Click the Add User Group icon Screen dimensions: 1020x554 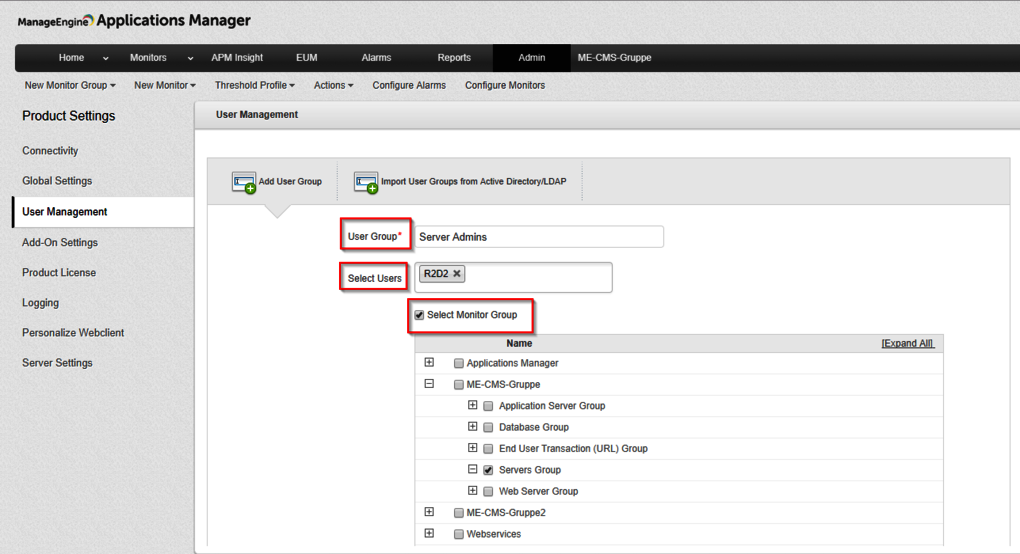pyautogui.click(x=244, y=182)
